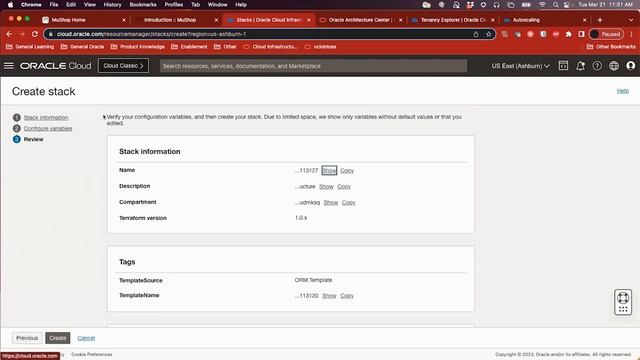The image size is (640, 360).
Task: Share the page via address bar share icon
Action: coord(476,34)
